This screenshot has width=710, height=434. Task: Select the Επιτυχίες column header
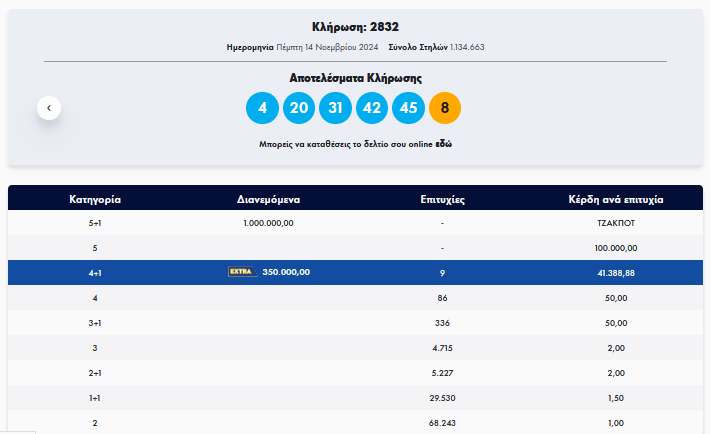(x=442, y=199)
